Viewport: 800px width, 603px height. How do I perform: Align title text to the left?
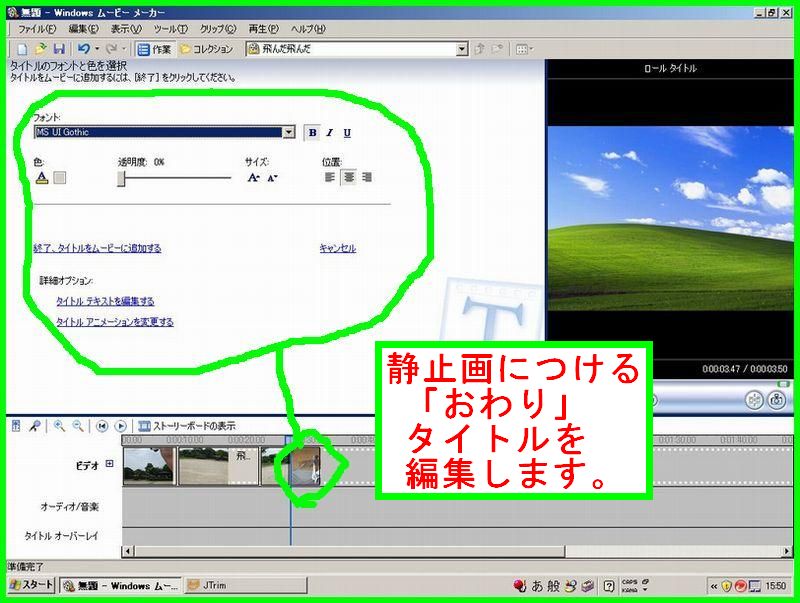click(330, 177)
